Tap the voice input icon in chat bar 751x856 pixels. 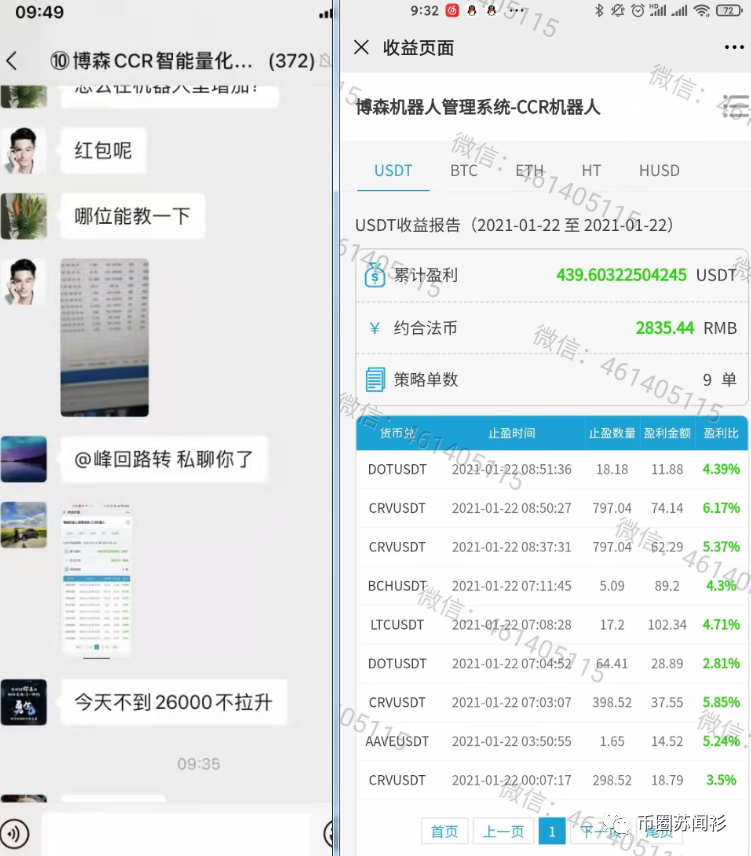pyautogui.click(x=14, y=832)
